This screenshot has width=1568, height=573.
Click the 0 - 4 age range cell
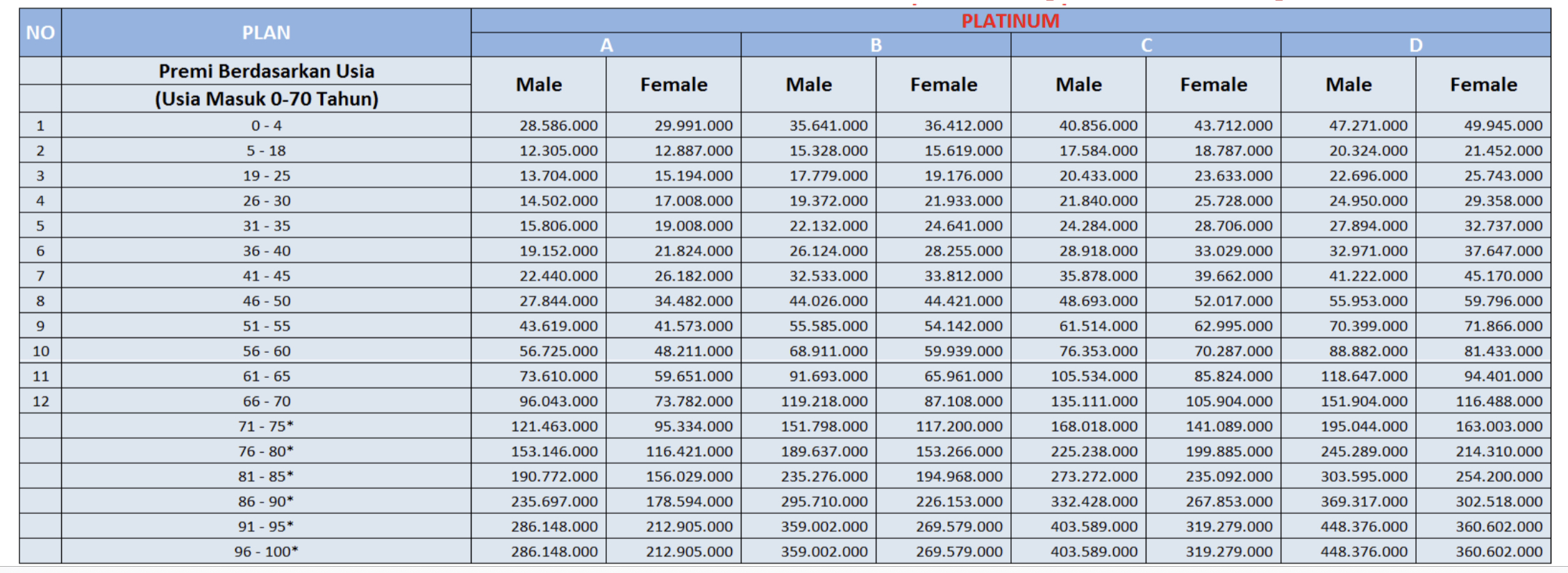[266, 126]
